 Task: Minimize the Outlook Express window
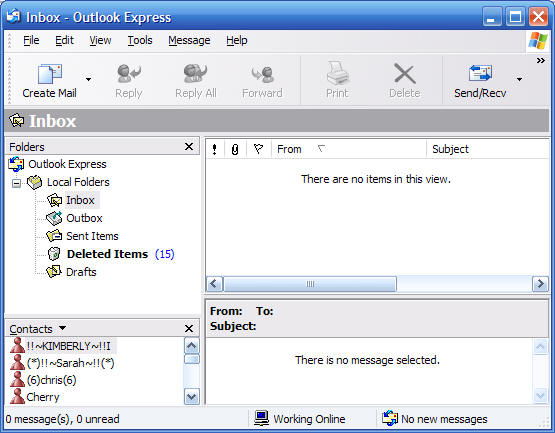click(x=492, y=16)
